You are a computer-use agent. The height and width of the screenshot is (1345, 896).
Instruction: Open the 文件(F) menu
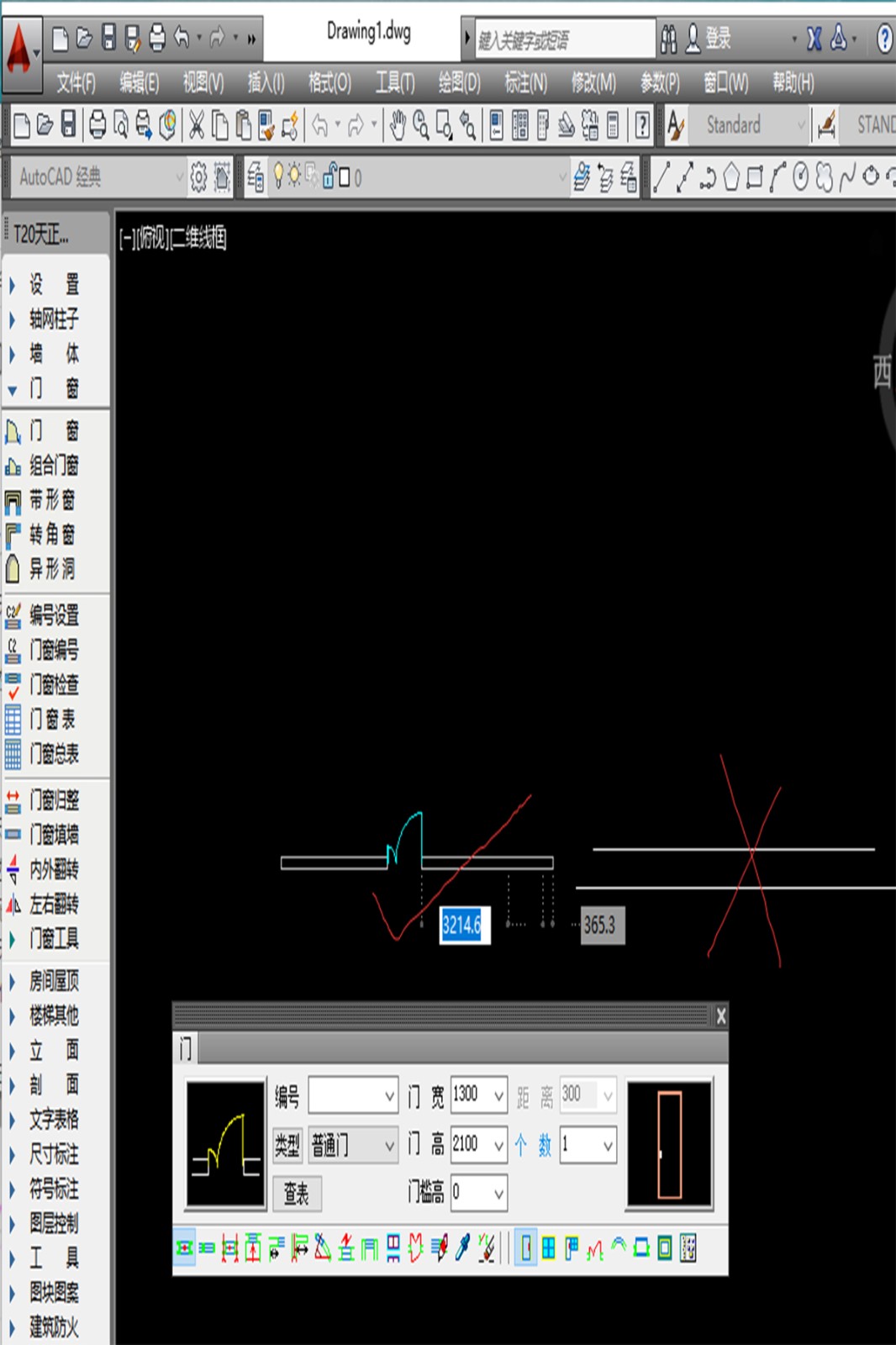[x=76, y=82]
